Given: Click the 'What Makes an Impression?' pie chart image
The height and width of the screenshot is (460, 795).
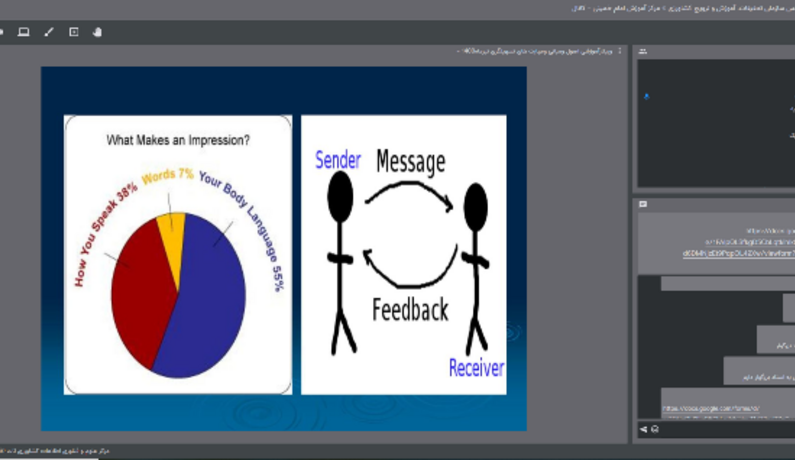Looking at the screenshot, I should pyautogui.click(x=178, y=255).
